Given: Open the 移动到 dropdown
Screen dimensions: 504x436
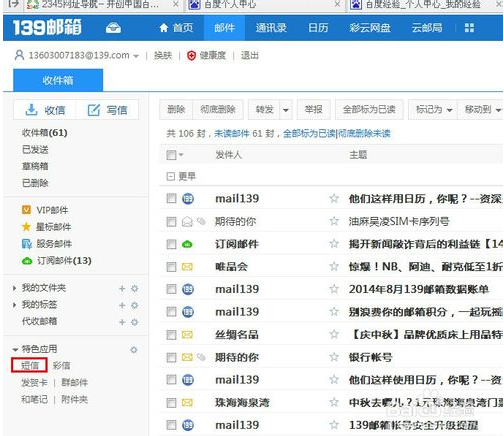Looking at the screenshot, I should pyautogui.click(x=482, y=109).
